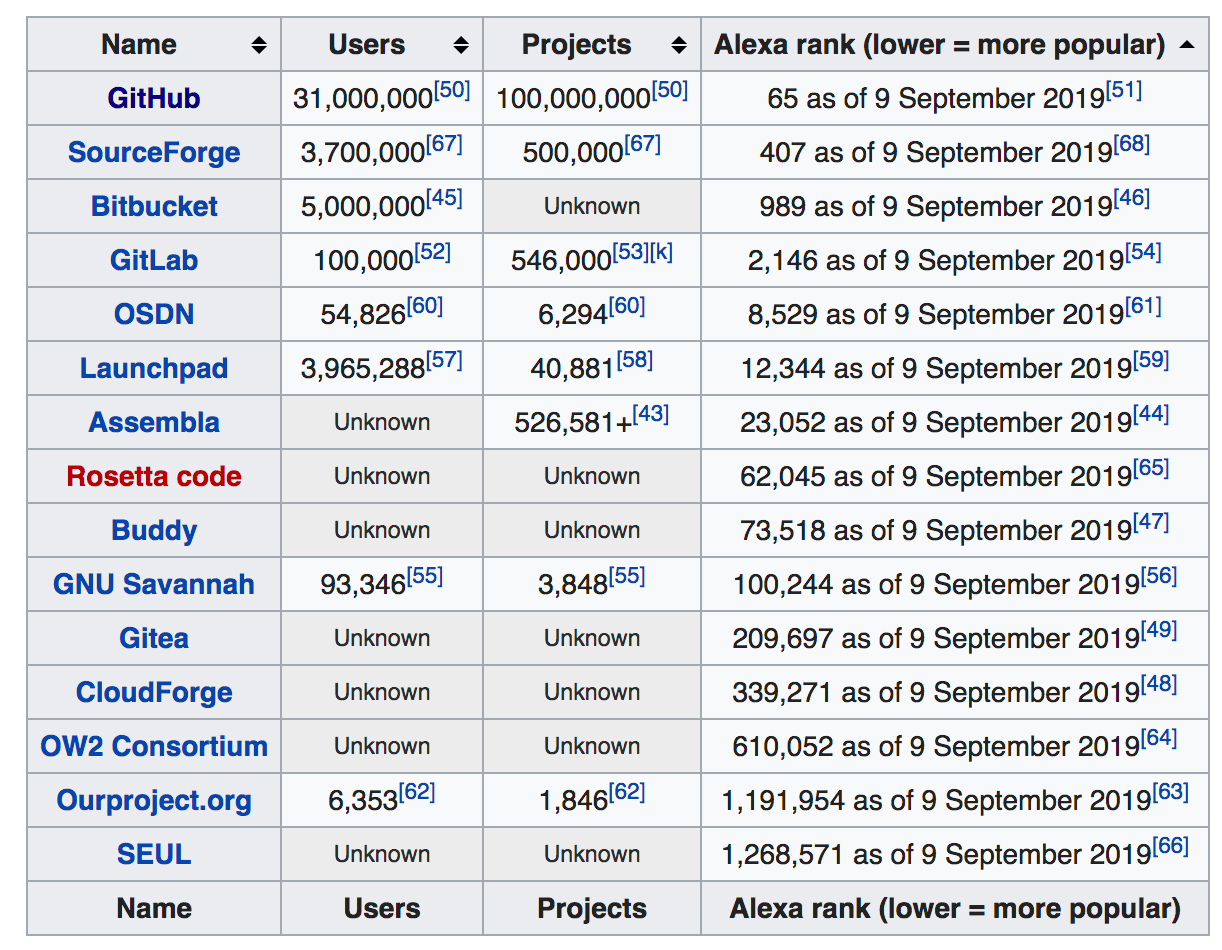Follow citation [46] in the Bitbucket row
The height and width of the screenshot is (950, 1222).
click(1132, 198)
